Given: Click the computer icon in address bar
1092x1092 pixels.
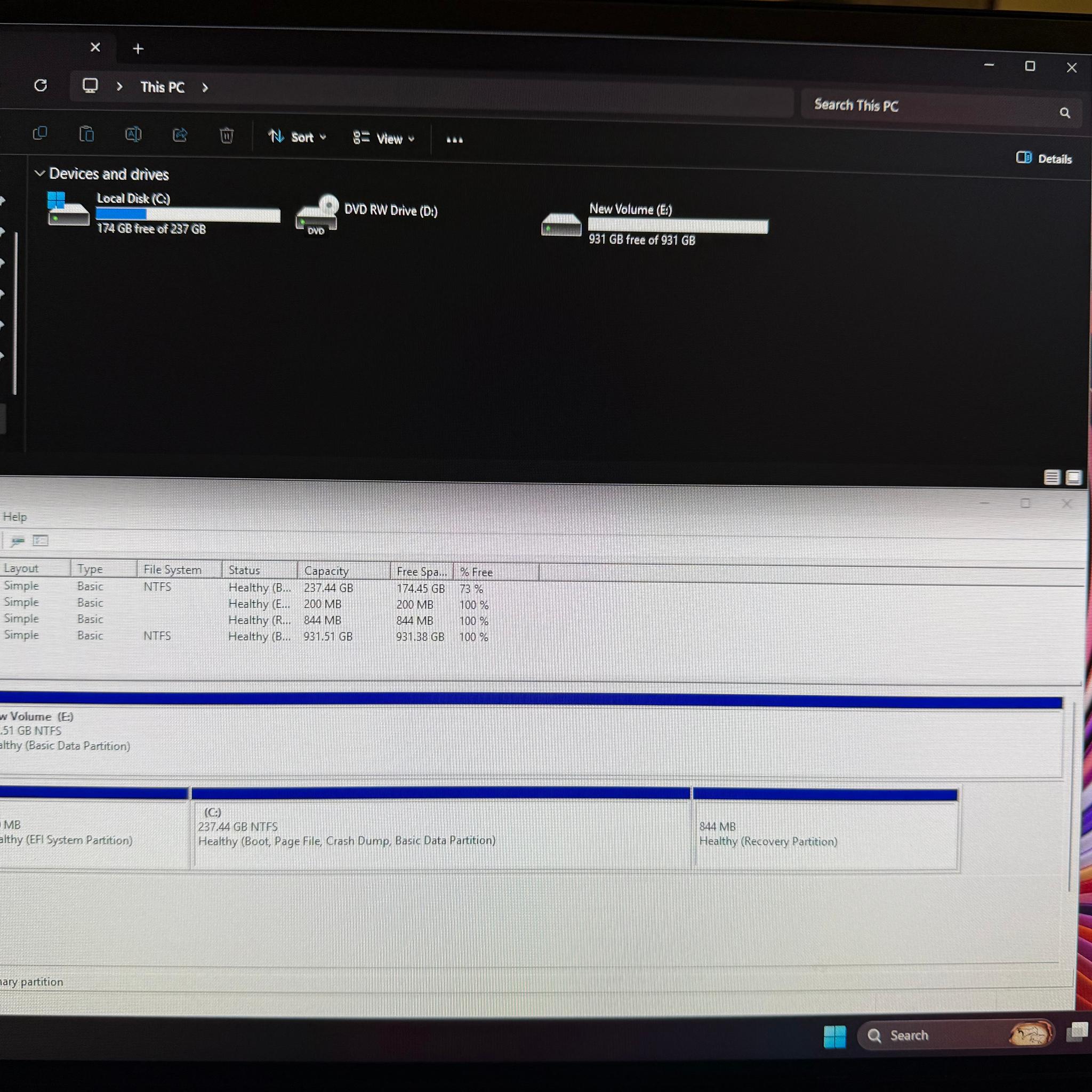Looking at the screenshot, I should (x=91, y=86).
